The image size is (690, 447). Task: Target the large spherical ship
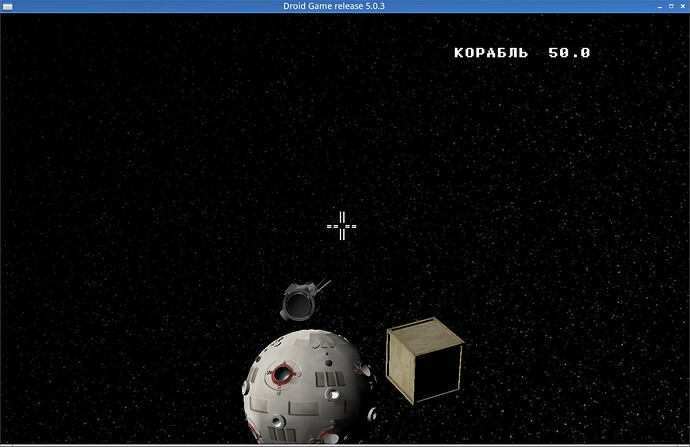coord(308,390)
